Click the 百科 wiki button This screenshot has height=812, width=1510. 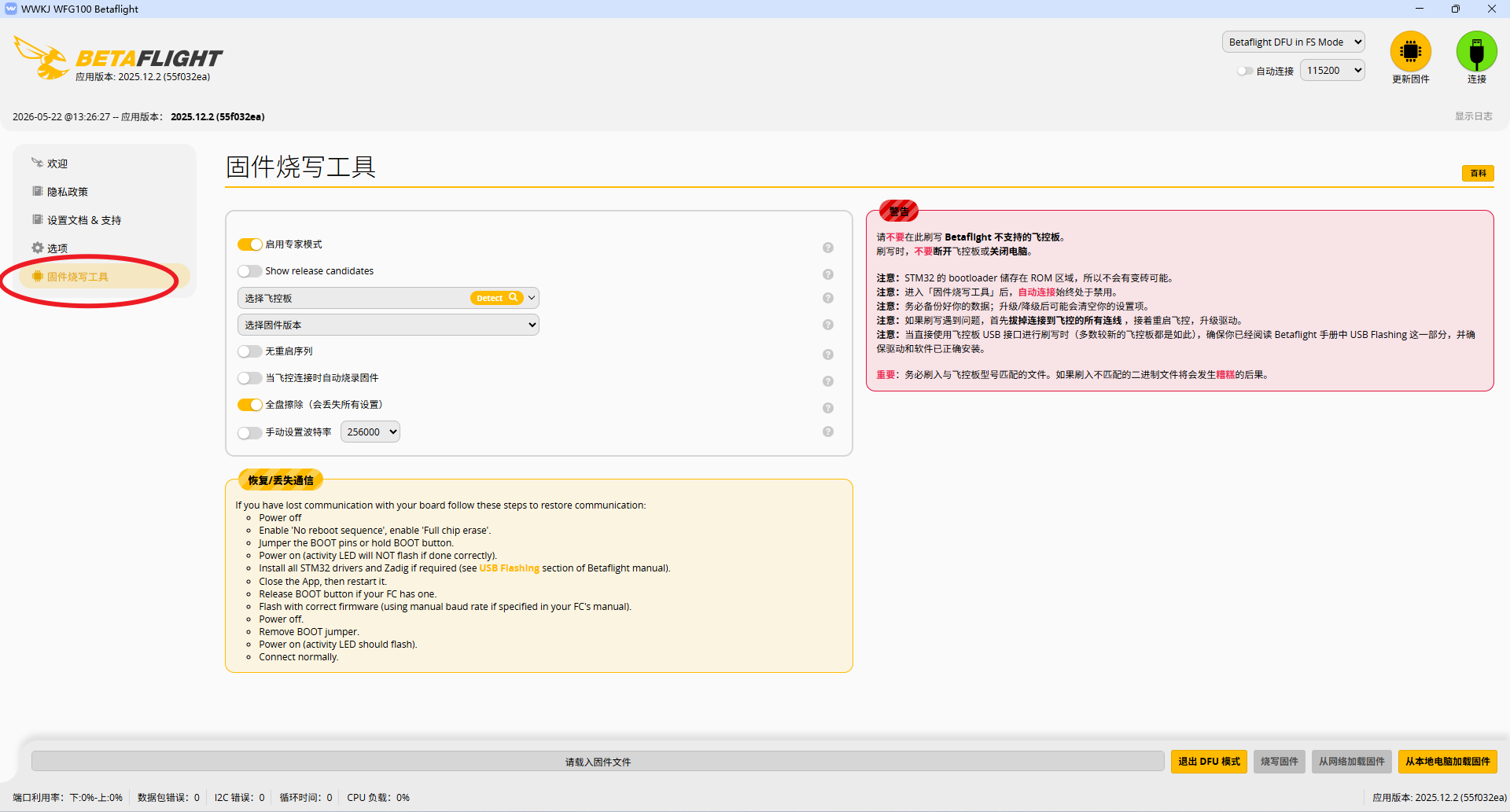1479,173
